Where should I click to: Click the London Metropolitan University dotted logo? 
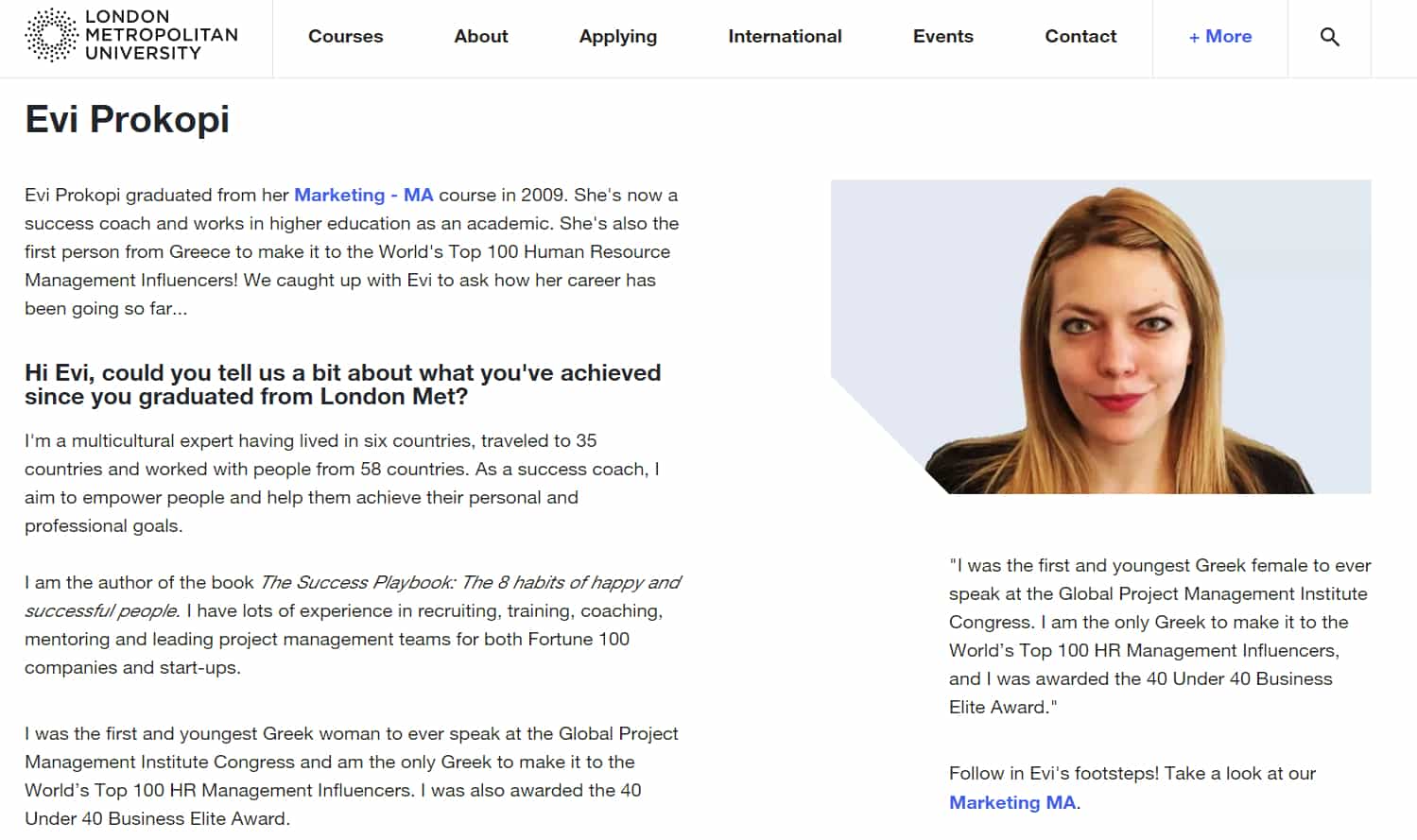click(x=51, y=36)
